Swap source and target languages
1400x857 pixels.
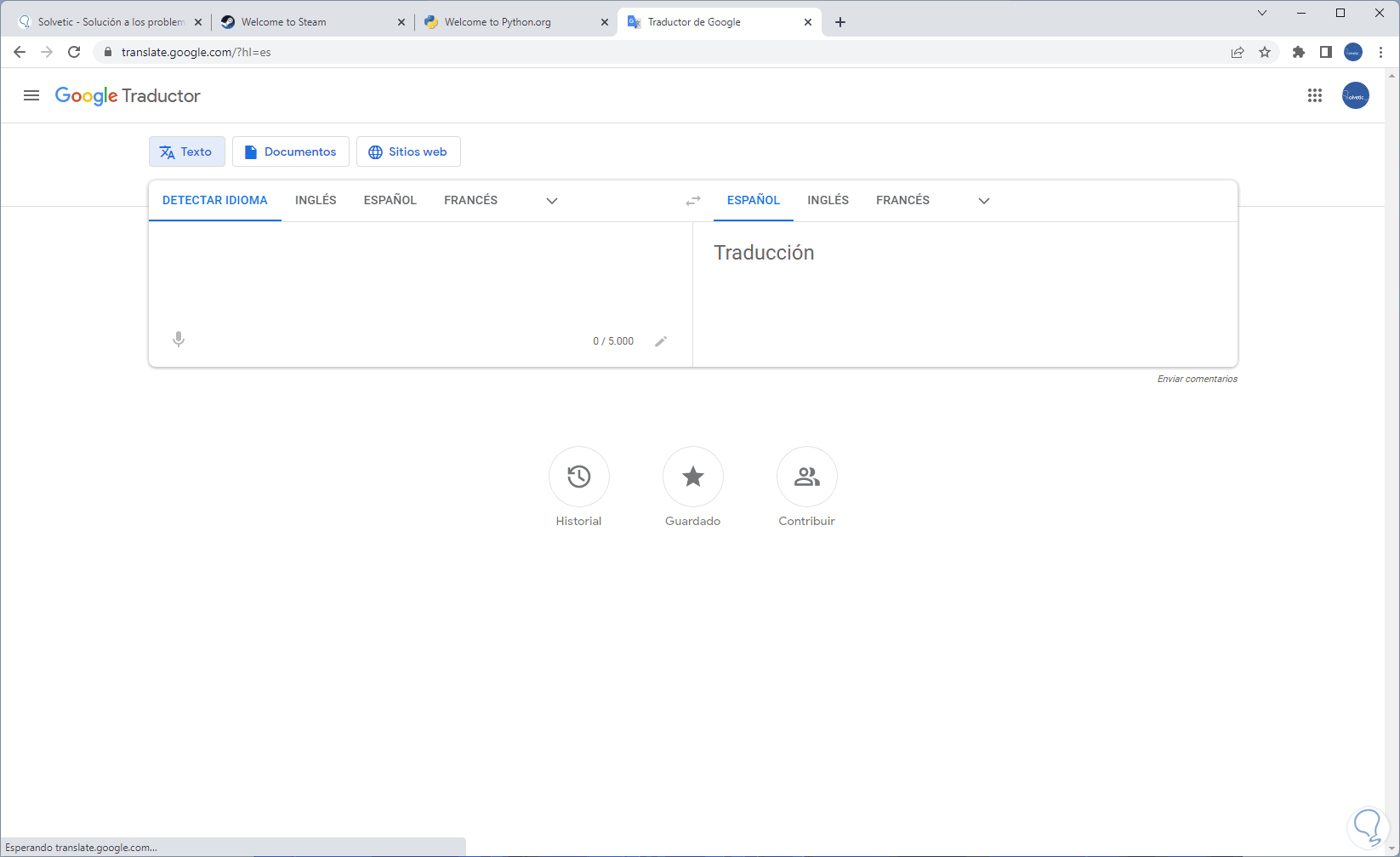pos(693,201)
